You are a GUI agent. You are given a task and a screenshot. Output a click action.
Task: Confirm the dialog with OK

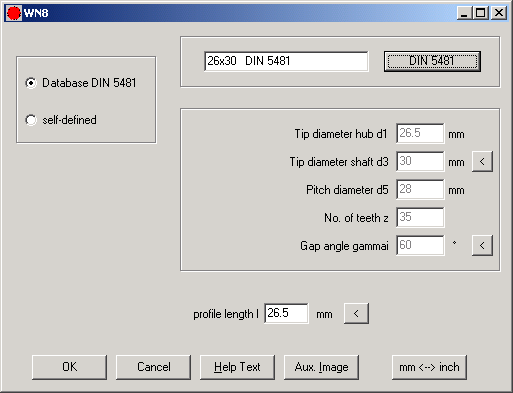click(69, 367)
